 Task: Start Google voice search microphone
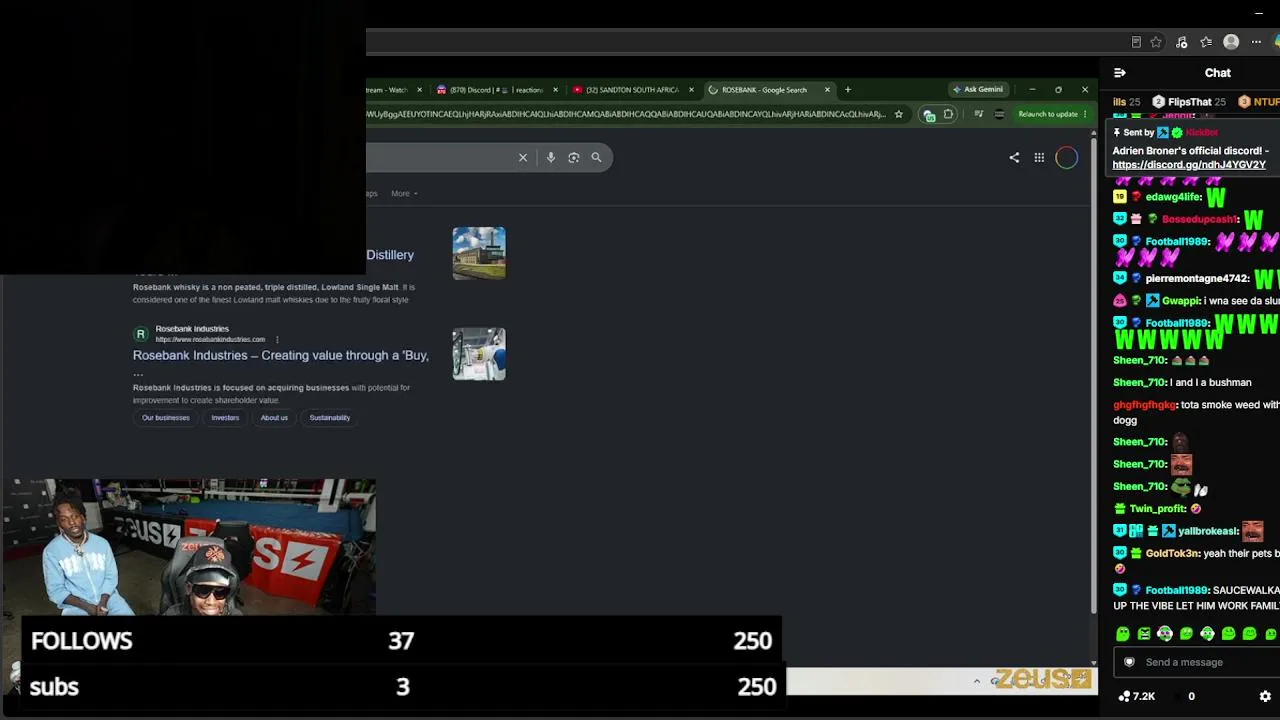550,157
